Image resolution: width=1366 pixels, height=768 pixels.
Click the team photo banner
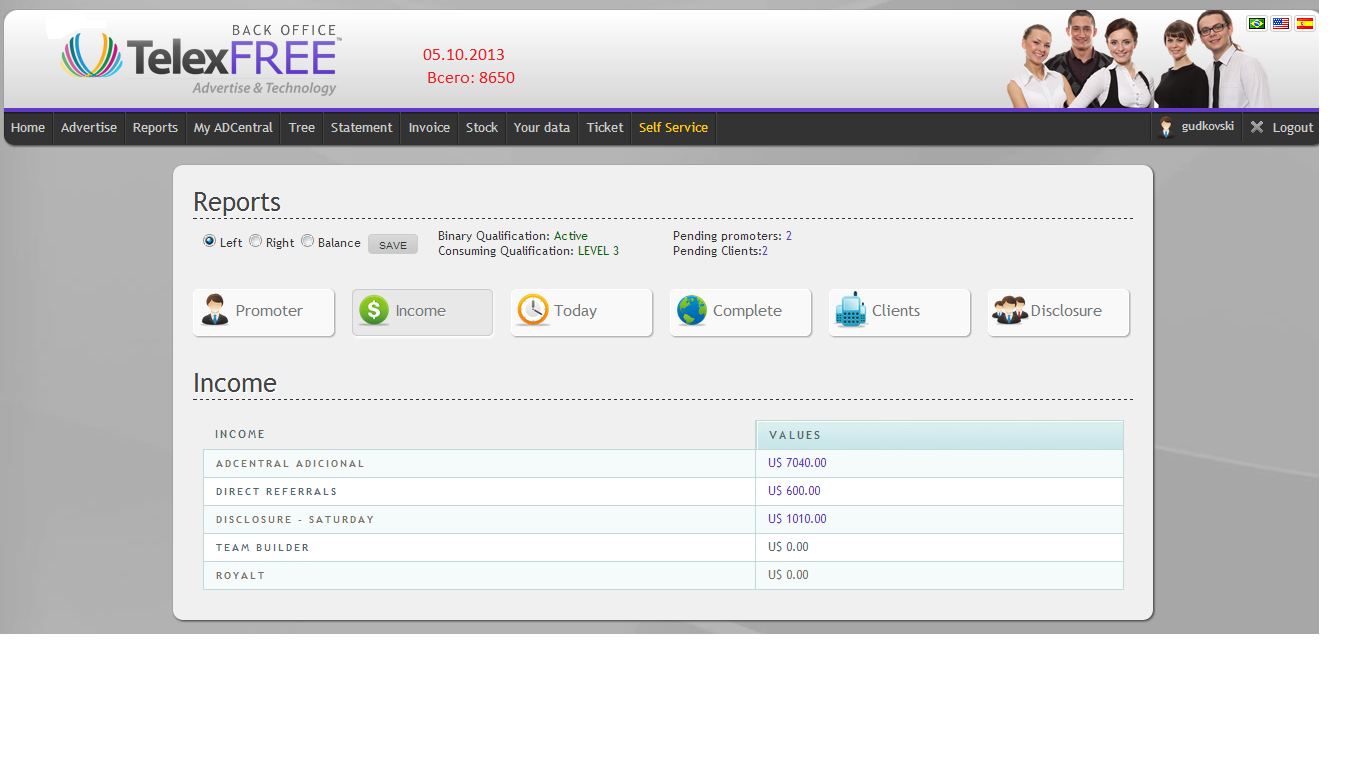coord(1140,58)
